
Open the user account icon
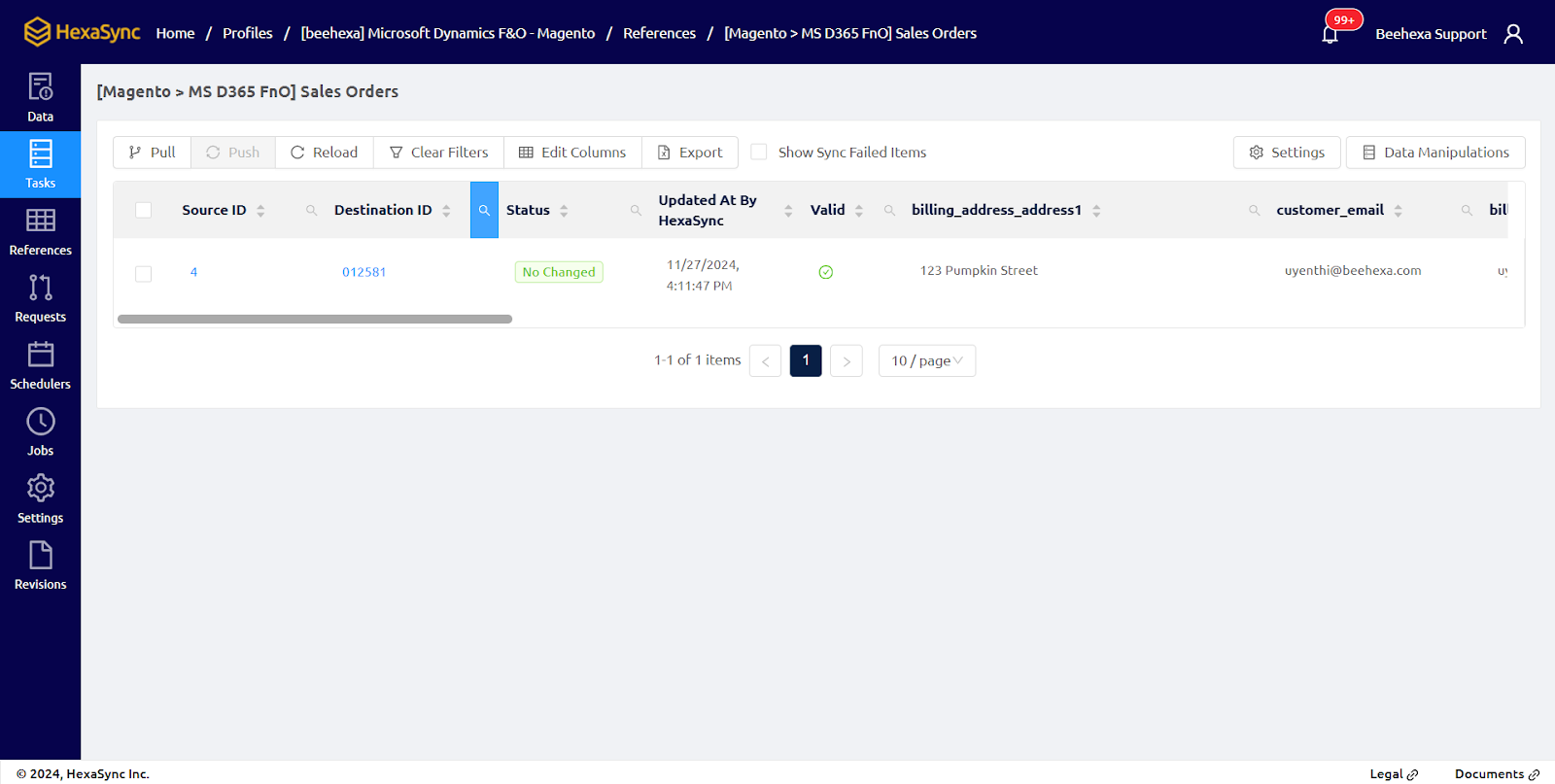(1513, 34)
